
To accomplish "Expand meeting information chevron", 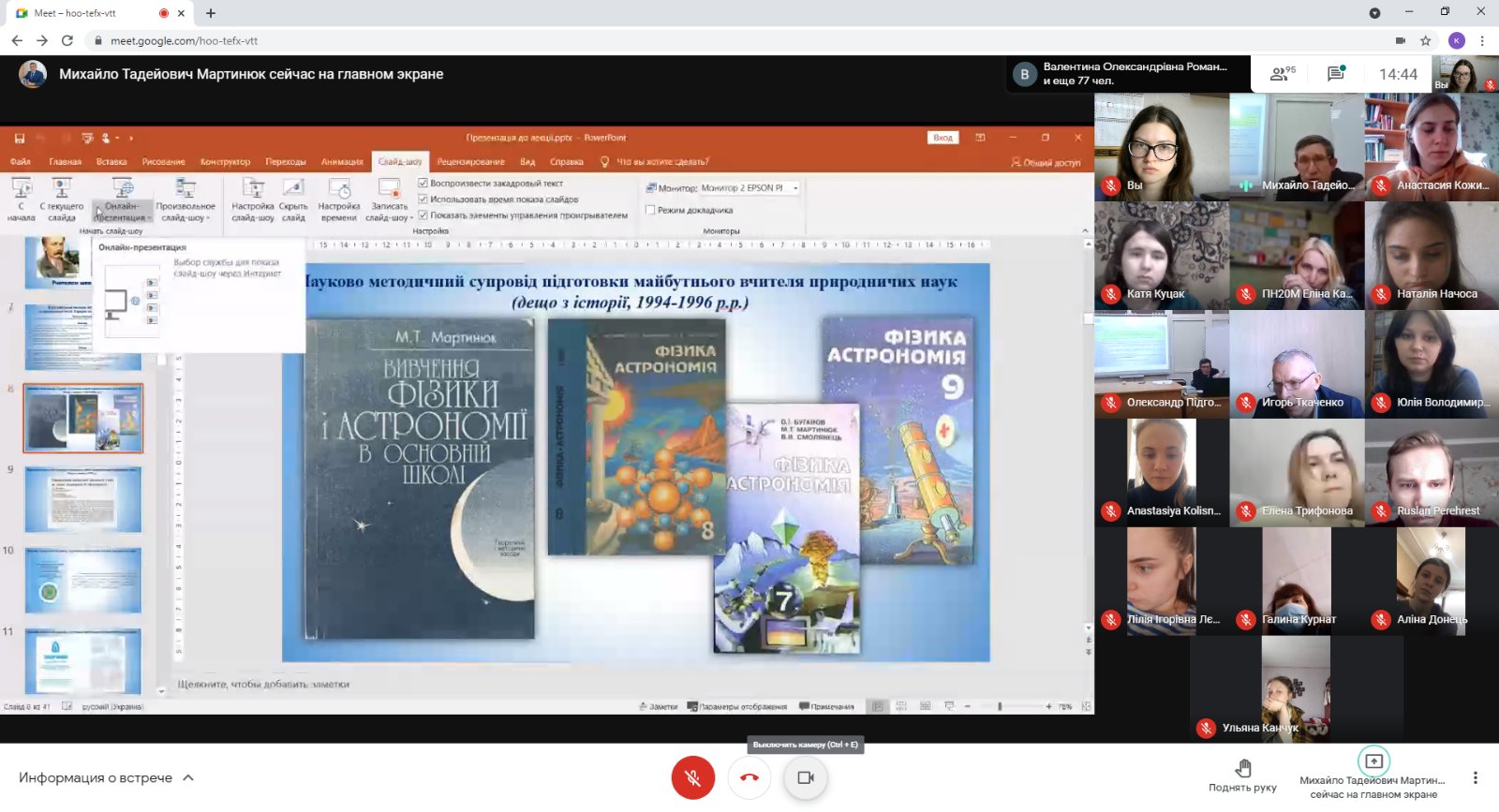I will [188, 777].
